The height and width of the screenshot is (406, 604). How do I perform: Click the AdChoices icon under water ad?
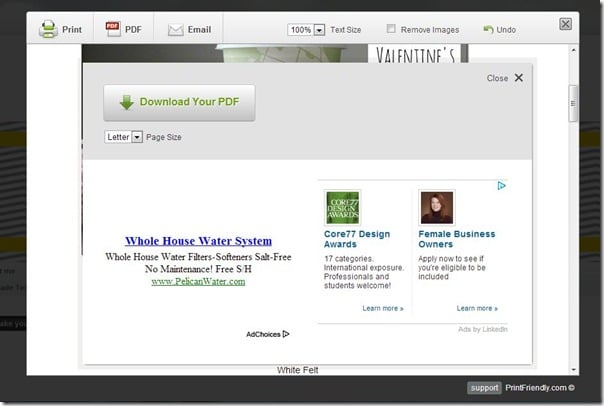pos(286,334)
